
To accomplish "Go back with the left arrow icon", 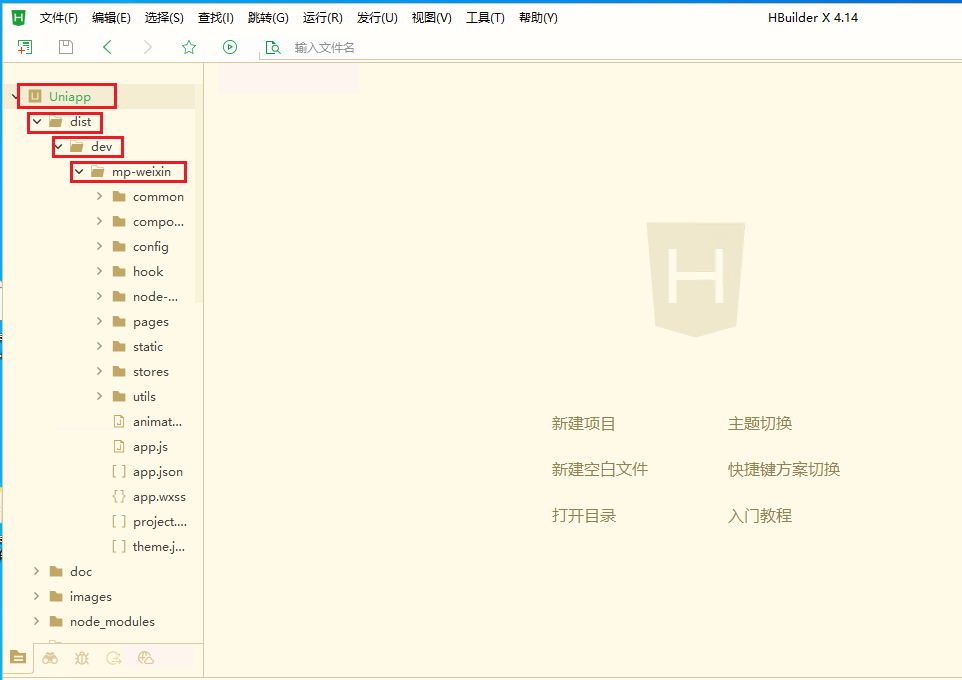I will click(107, 47).
